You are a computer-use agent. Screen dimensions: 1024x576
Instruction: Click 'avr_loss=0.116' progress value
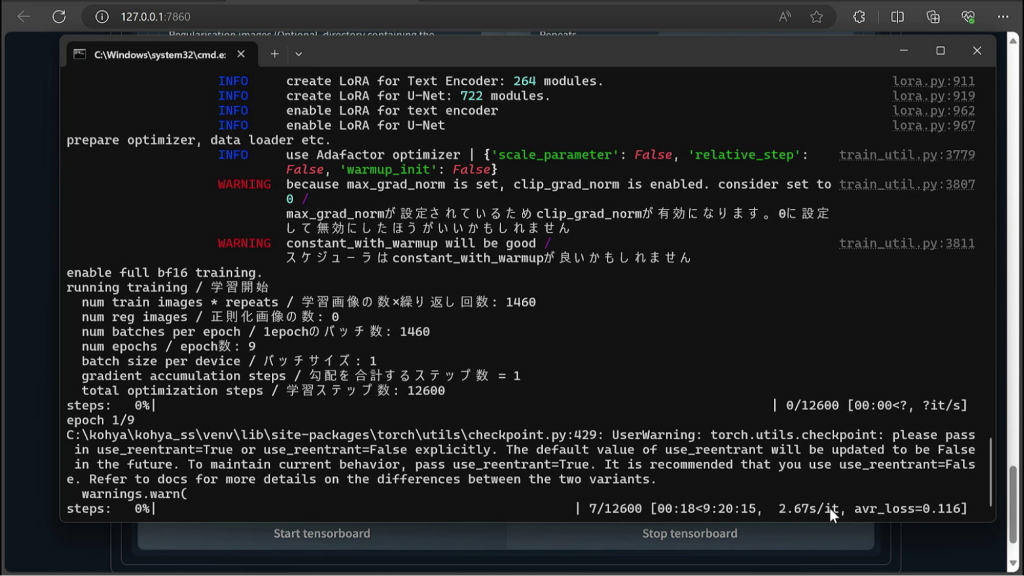(907, 509)
